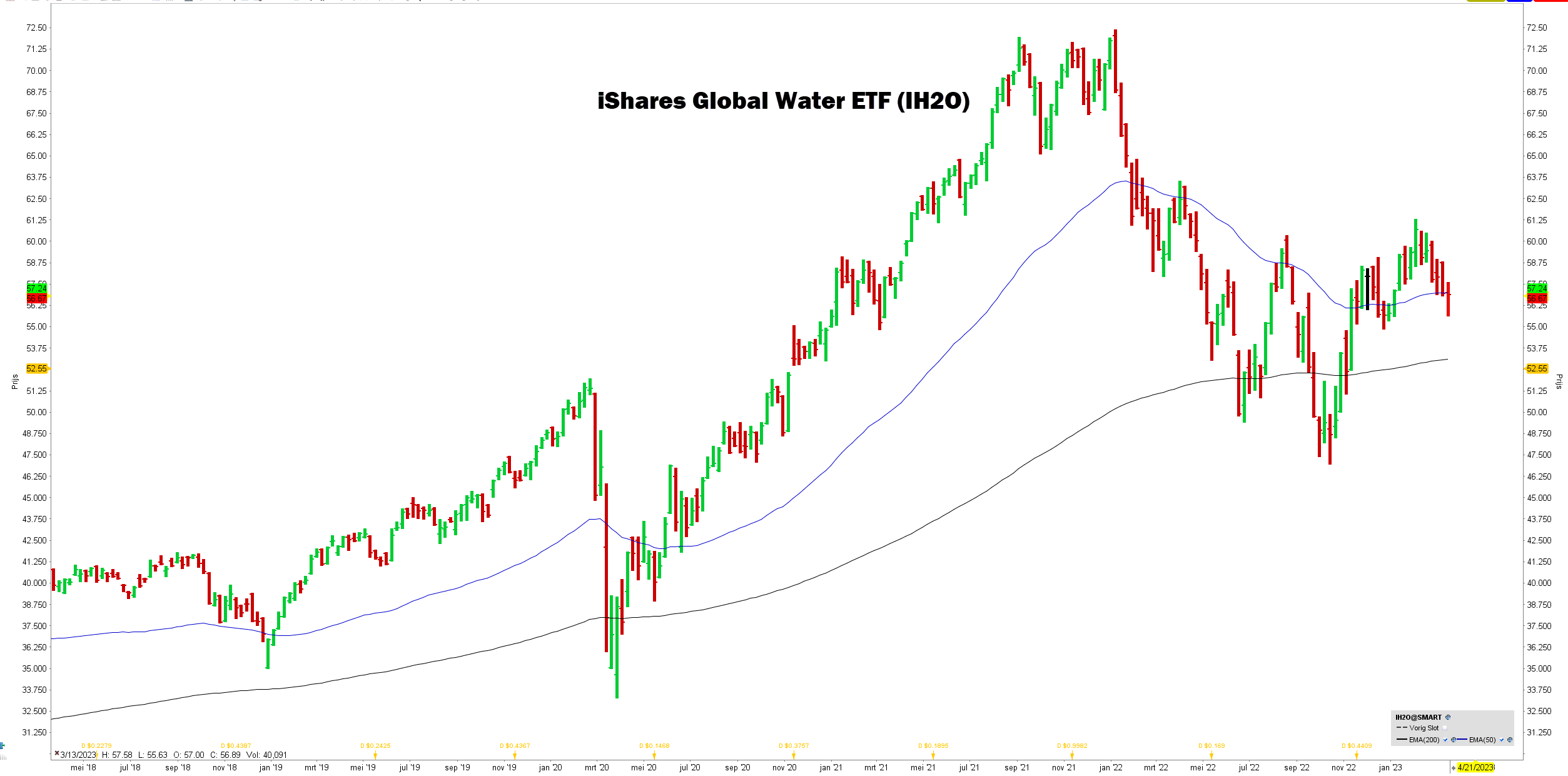Click the Prijs label on right axis
Viewport: 1568px width, 776px height.
pyautogui.click(x=1559, y=381)
